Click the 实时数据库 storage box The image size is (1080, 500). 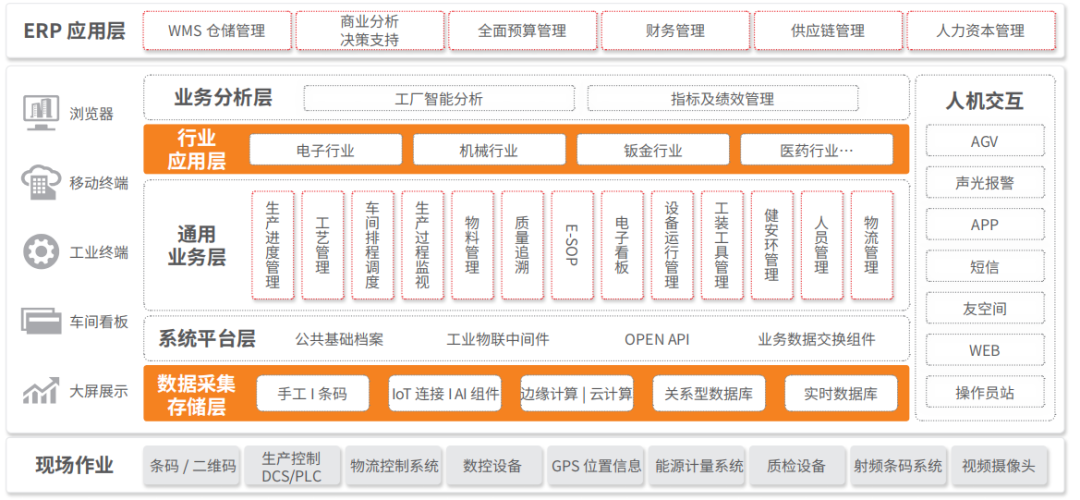[x=840, y=394]
